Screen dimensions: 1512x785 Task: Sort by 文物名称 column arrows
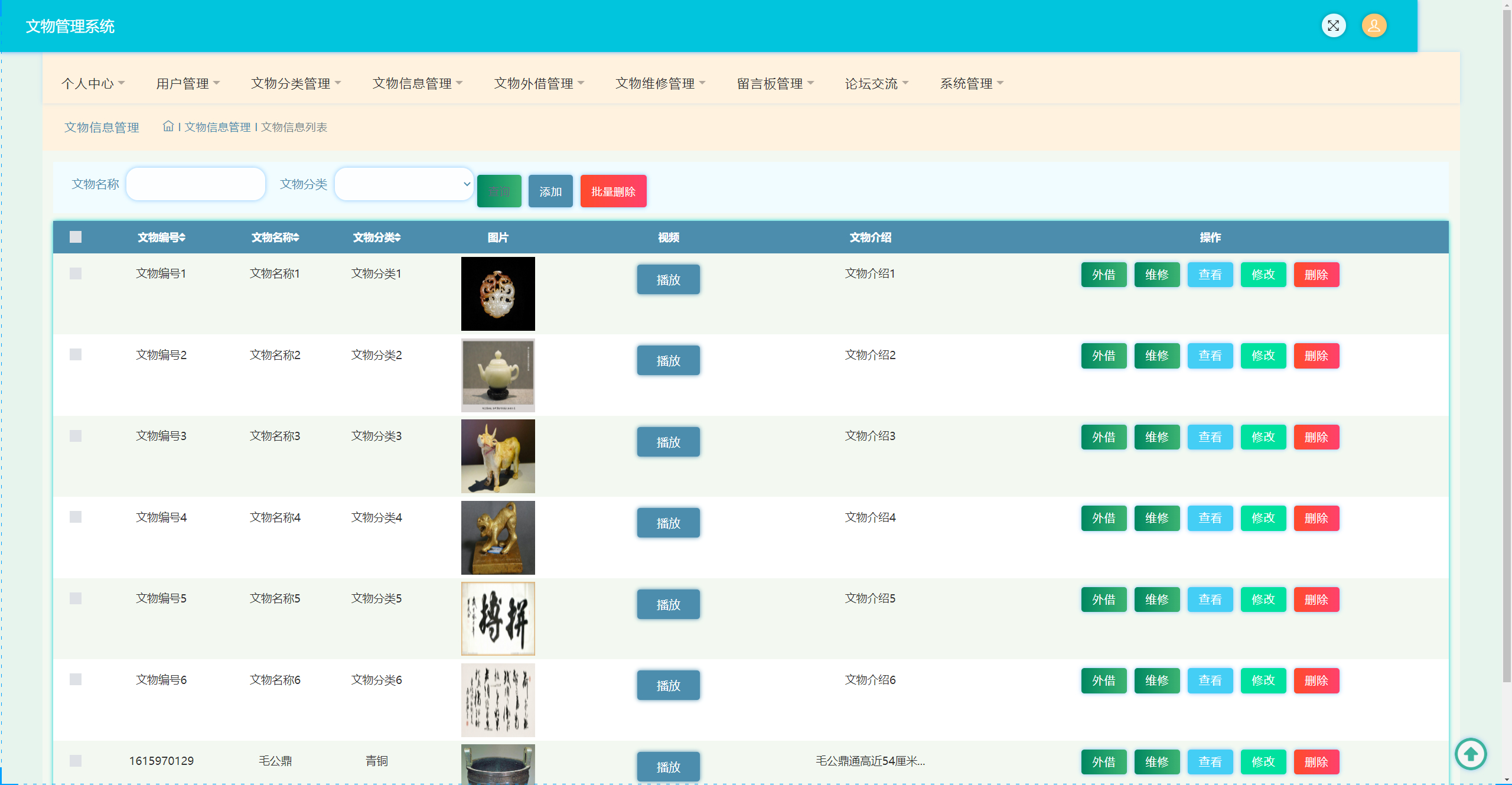click(296, 237)
